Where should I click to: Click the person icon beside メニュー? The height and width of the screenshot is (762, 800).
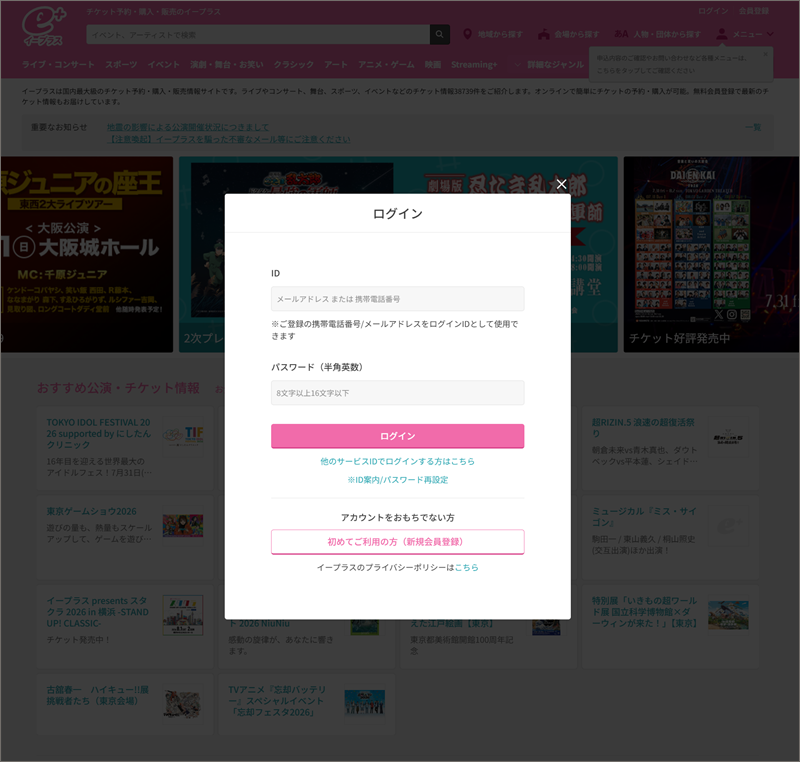(721, 34)
